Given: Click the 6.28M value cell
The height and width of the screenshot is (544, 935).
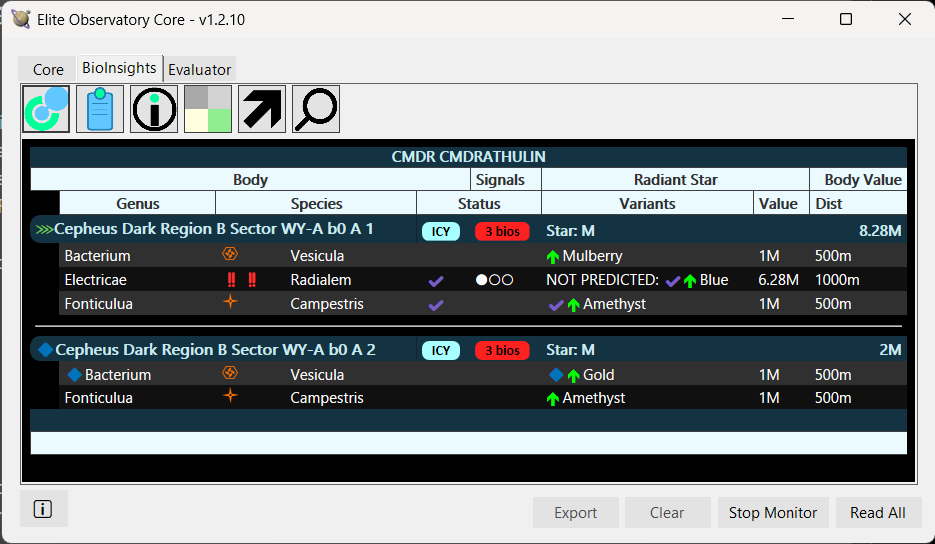Looking at the screenshot, I should point(778,280).
